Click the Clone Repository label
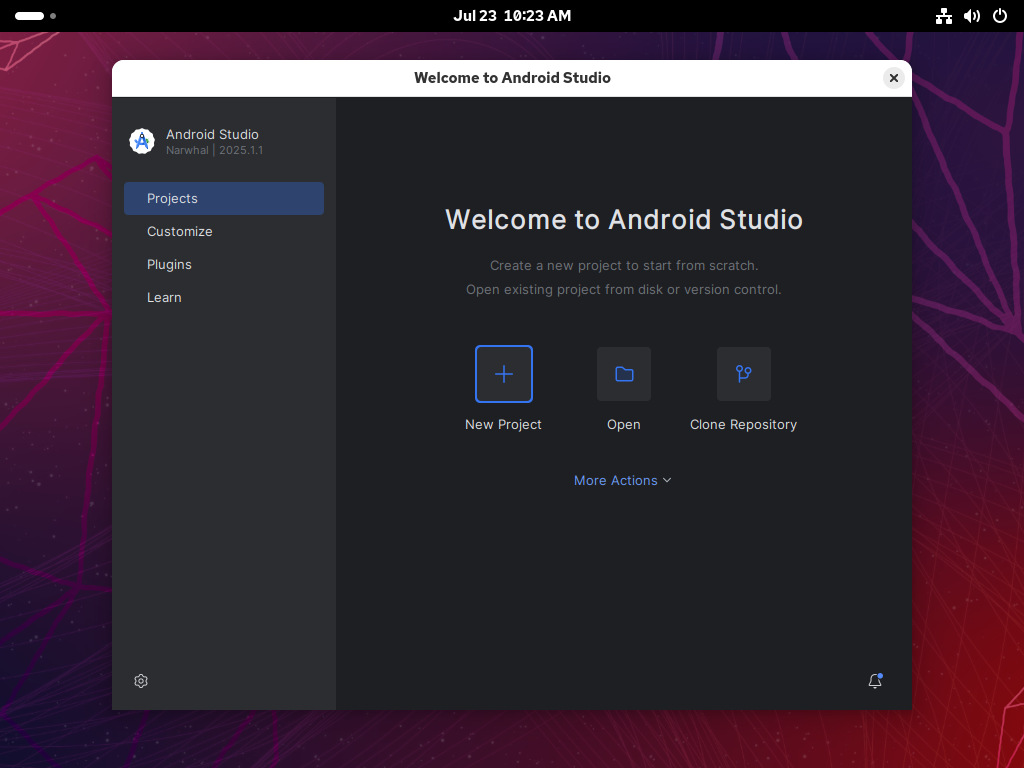 click(743, 424)
